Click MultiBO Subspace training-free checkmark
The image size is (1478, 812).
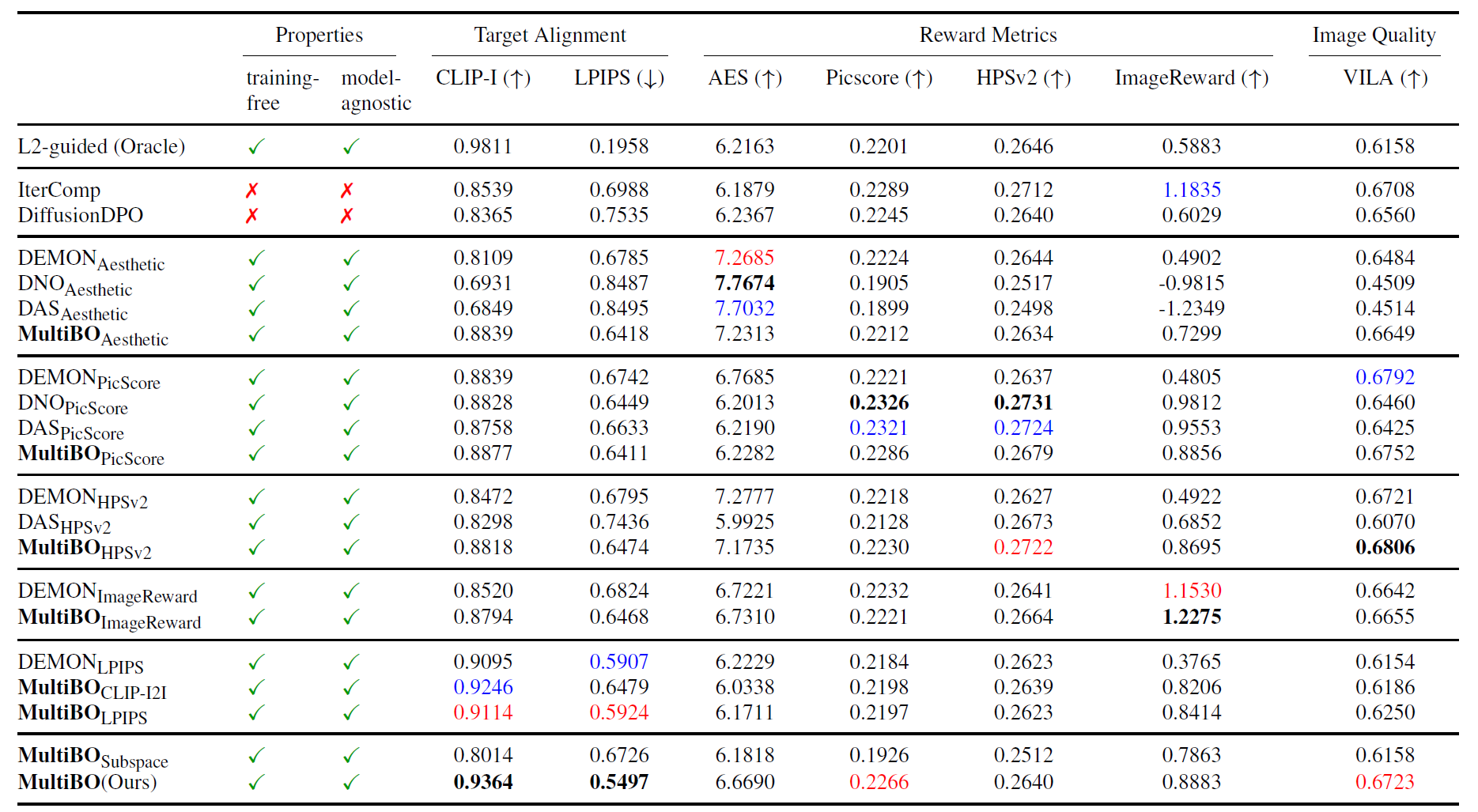point(256,756)
